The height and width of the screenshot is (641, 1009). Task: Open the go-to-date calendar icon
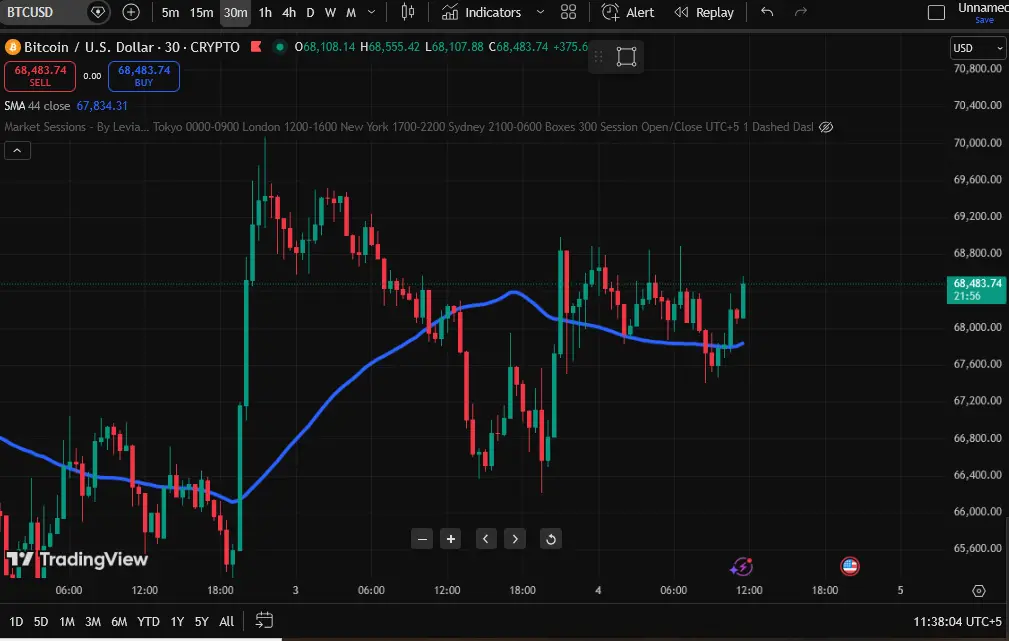point(264,620)
